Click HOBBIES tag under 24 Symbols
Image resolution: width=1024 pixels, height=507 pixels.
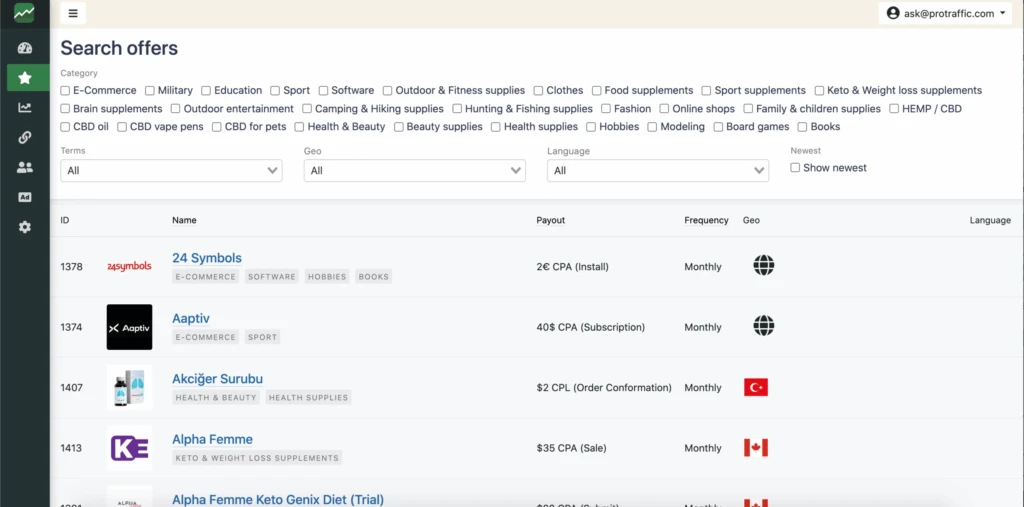point(327,277)
